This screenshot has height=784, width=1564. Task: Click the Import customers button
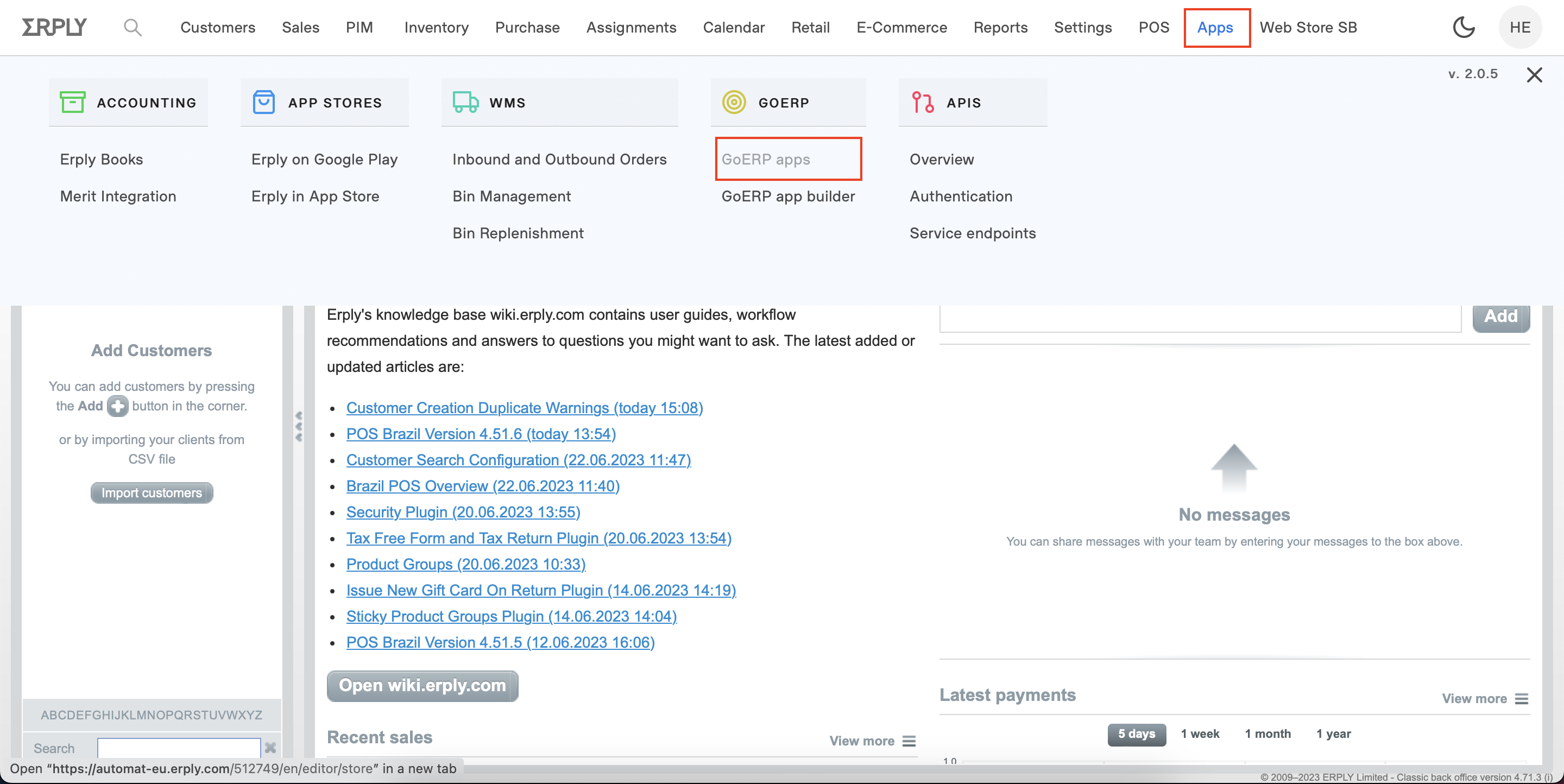[x=152, y=493]
